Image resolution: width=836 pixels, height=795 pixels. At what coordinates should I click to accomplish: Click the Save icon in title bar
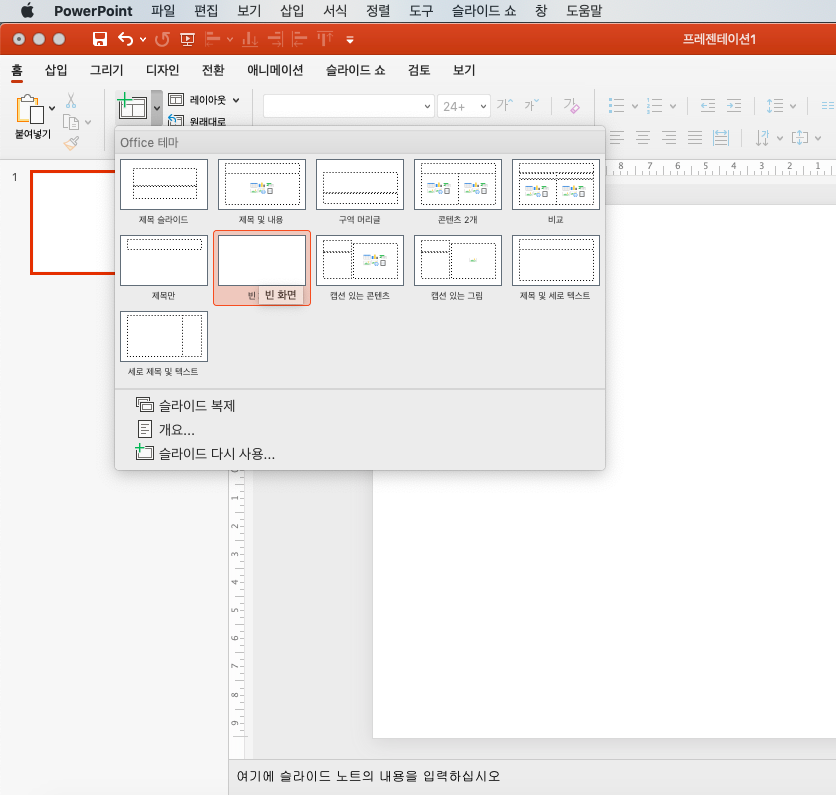coord(100,39)
